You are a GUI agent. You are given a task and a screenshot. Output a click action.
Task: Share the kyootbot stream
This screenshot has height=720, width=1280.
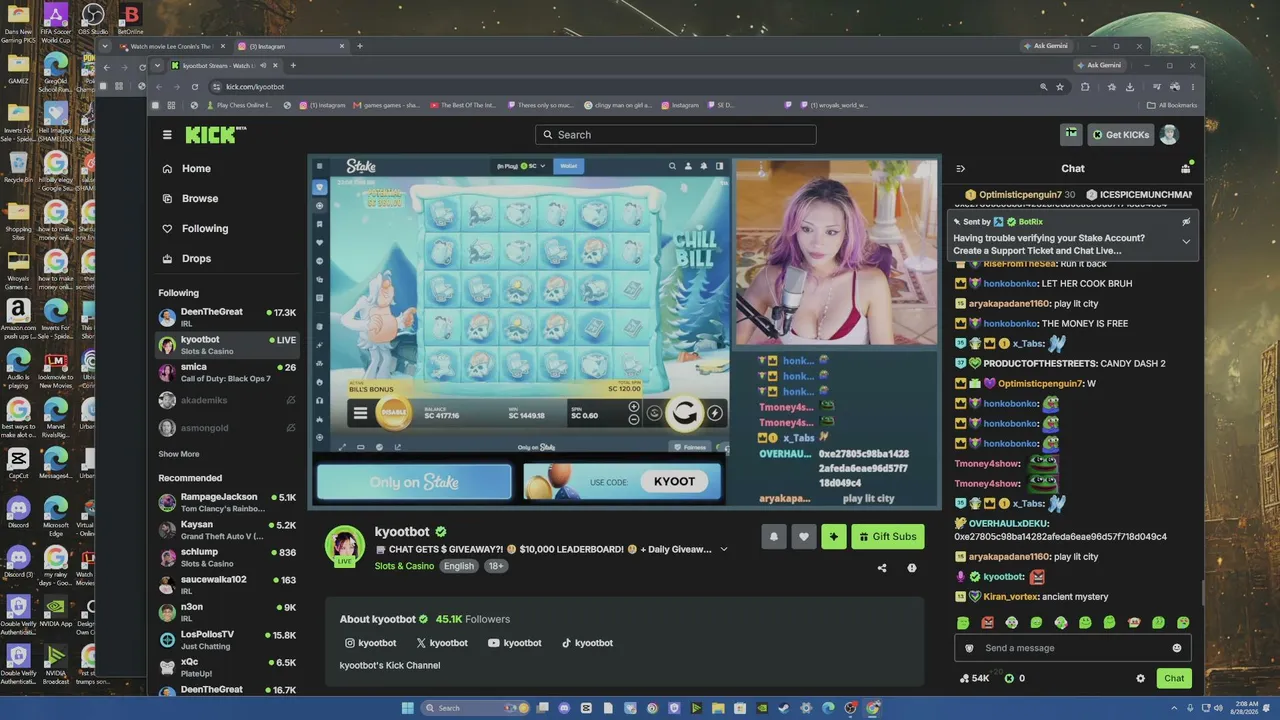(882, 568)
